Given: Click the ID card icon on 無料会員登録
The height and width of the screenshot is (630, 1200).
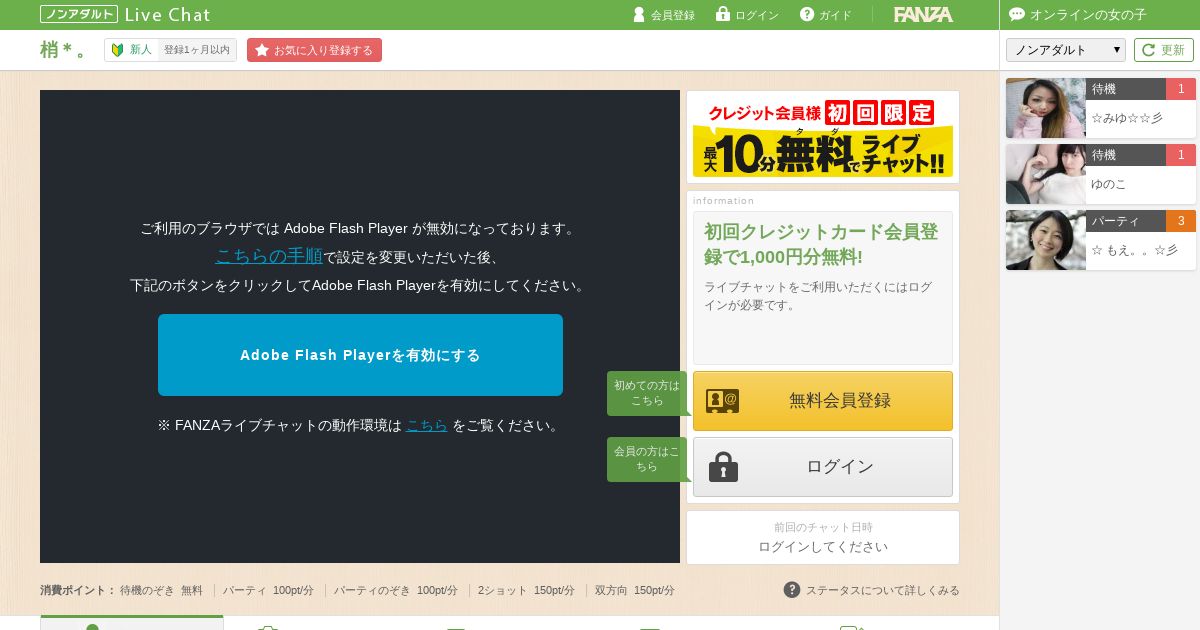Looking at the screenshot, I should click(x=722, y=401).
